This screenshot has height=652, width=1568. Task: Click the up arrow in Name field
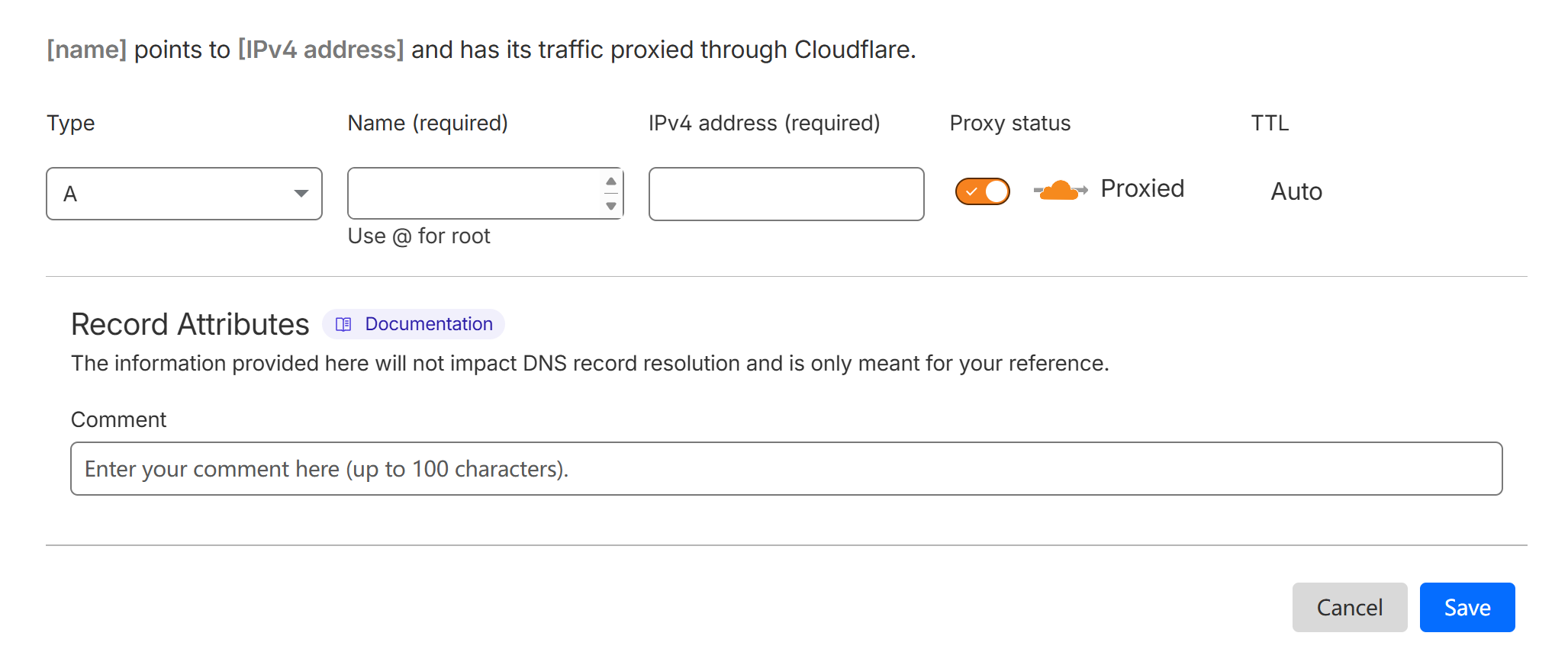click(611, 181)
